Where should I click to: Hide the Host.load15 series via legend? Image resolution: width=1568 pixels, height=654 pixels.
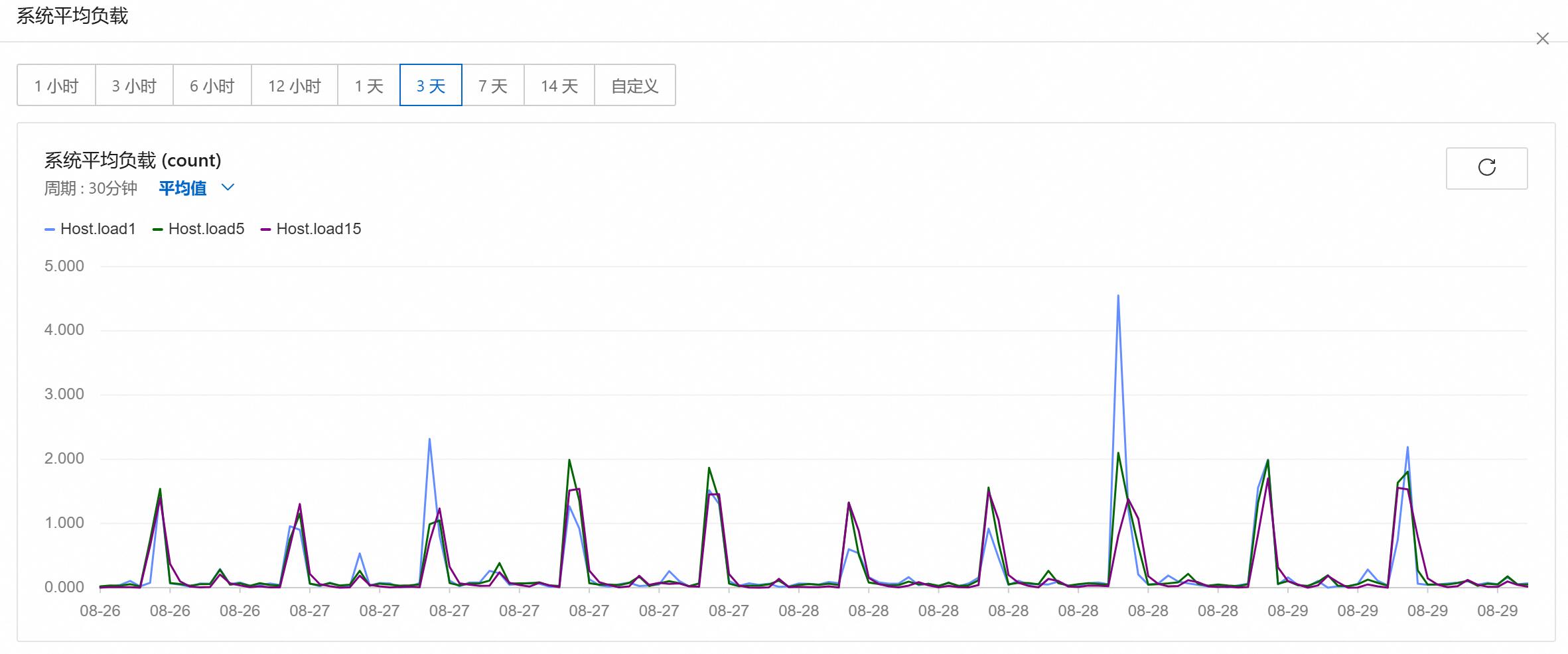(319, 229)
